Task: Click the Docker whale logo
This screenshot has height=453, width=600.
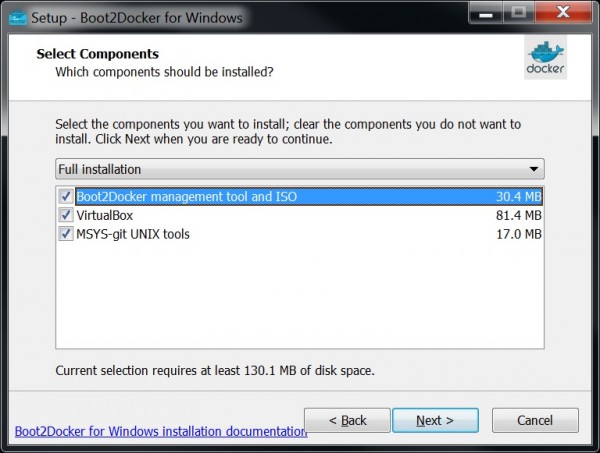Action: tap(545, 59)
